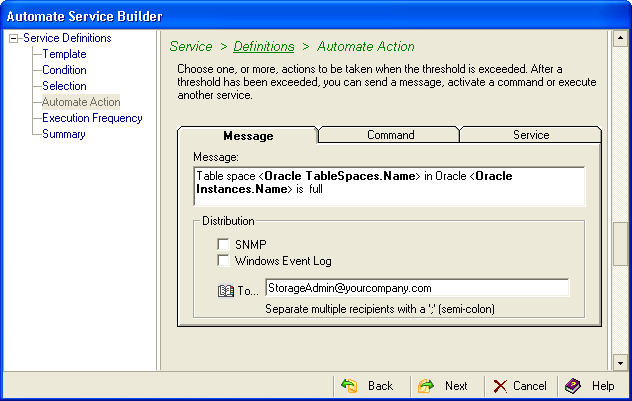Image resolution: width=632 pixels, height=401 pixels.
Task: Click the vertical scrollbar thumb
Action: 620,243
